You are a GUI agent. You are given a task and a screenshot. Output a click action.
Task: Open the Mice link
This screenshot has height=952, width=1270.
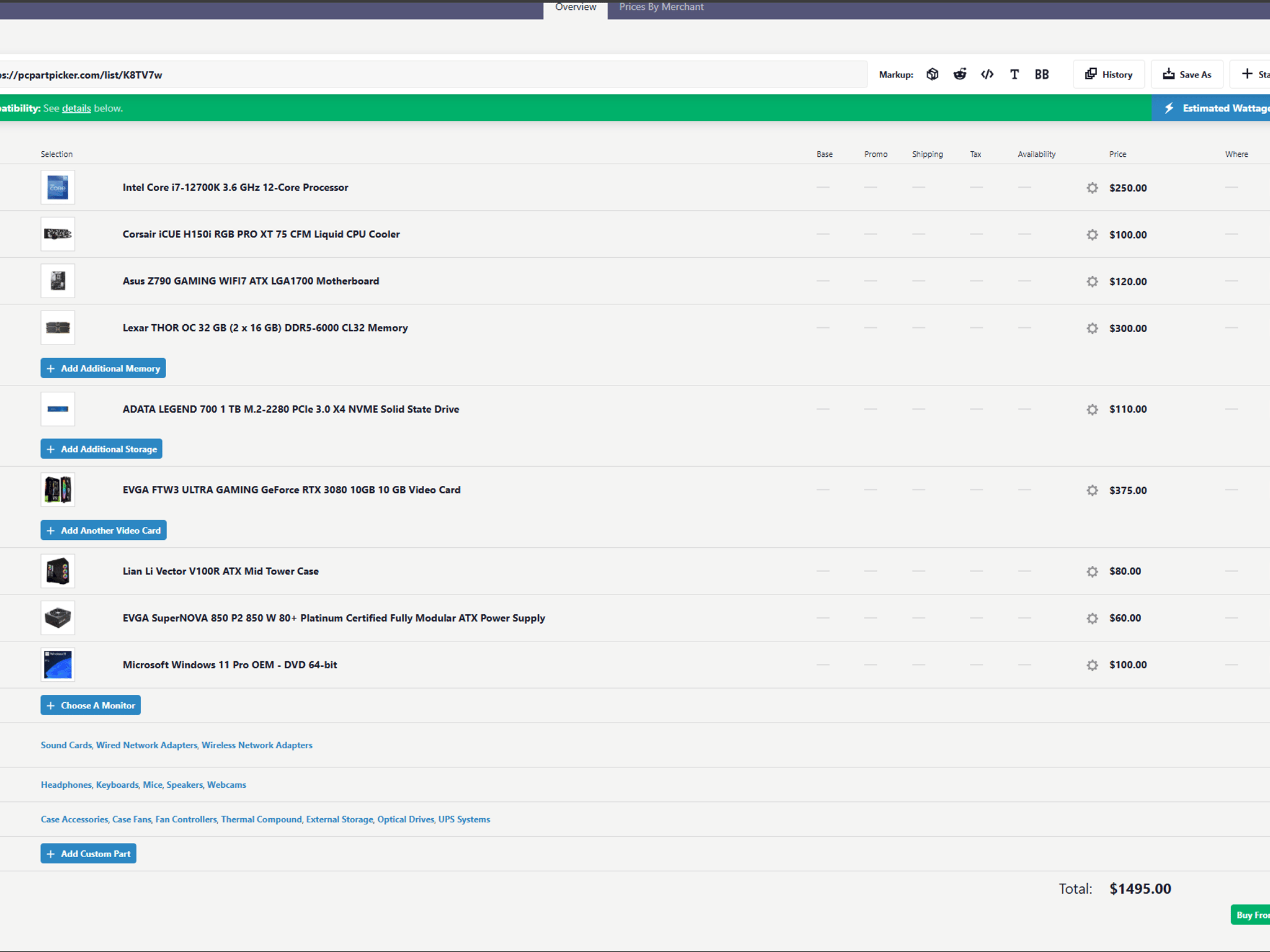click(153, 785)
